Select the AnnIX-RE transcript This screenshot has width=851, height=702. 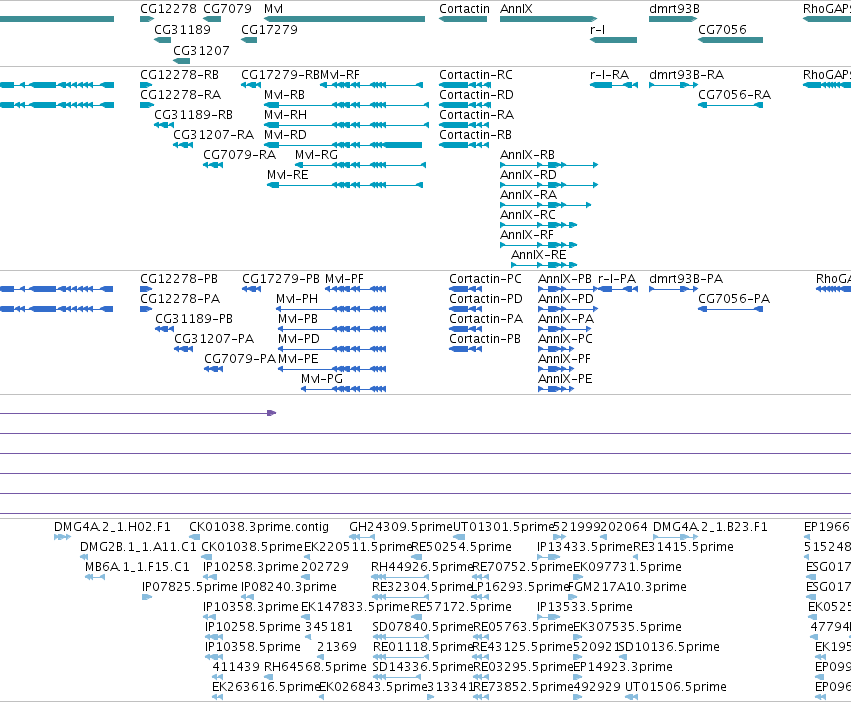[544, 265]
